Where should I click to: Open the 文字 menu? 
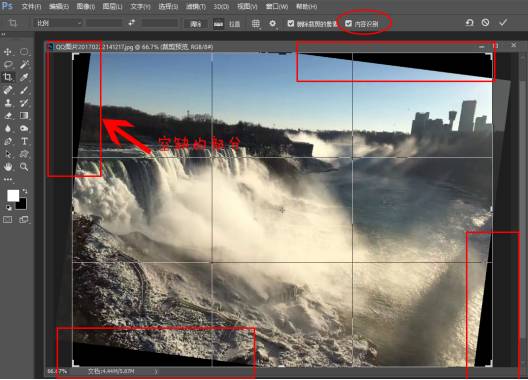(140, 6)
